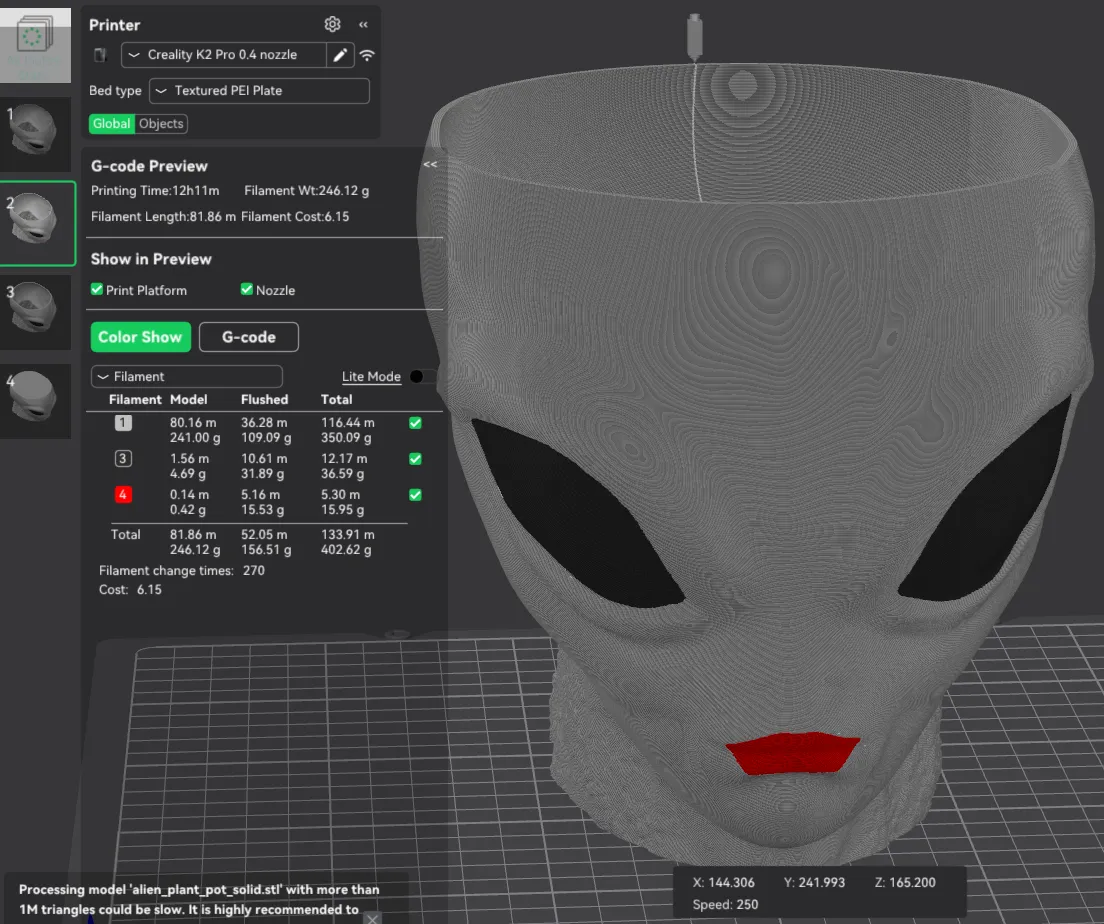Click the Y: 241.993 coordinate readout

click(815, 882)
